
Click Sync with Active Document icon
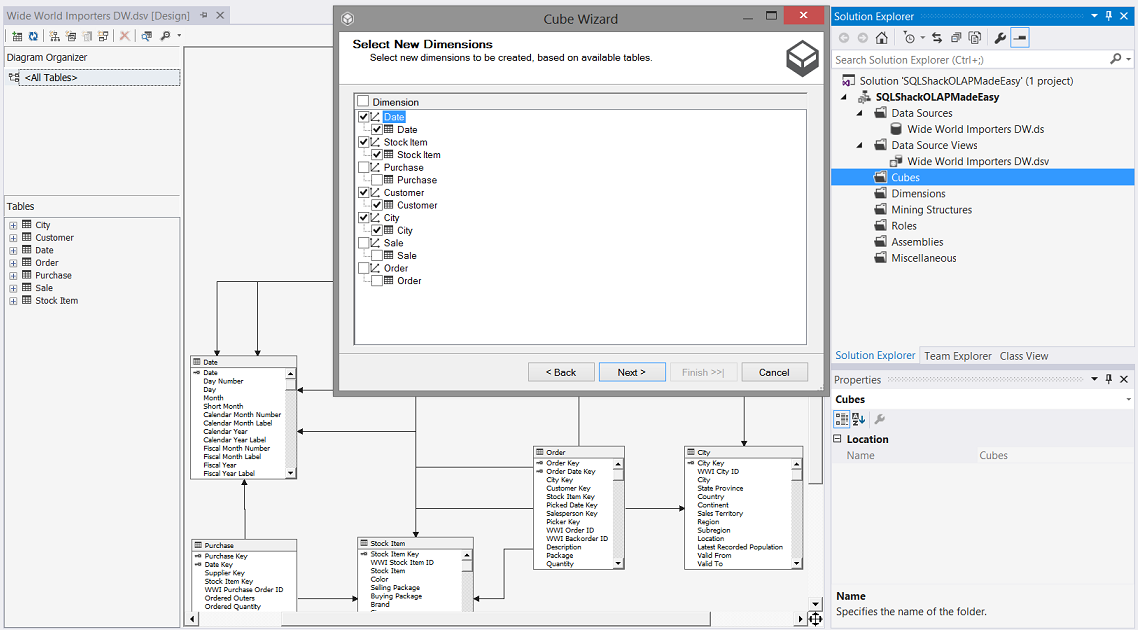click(936, 38)
